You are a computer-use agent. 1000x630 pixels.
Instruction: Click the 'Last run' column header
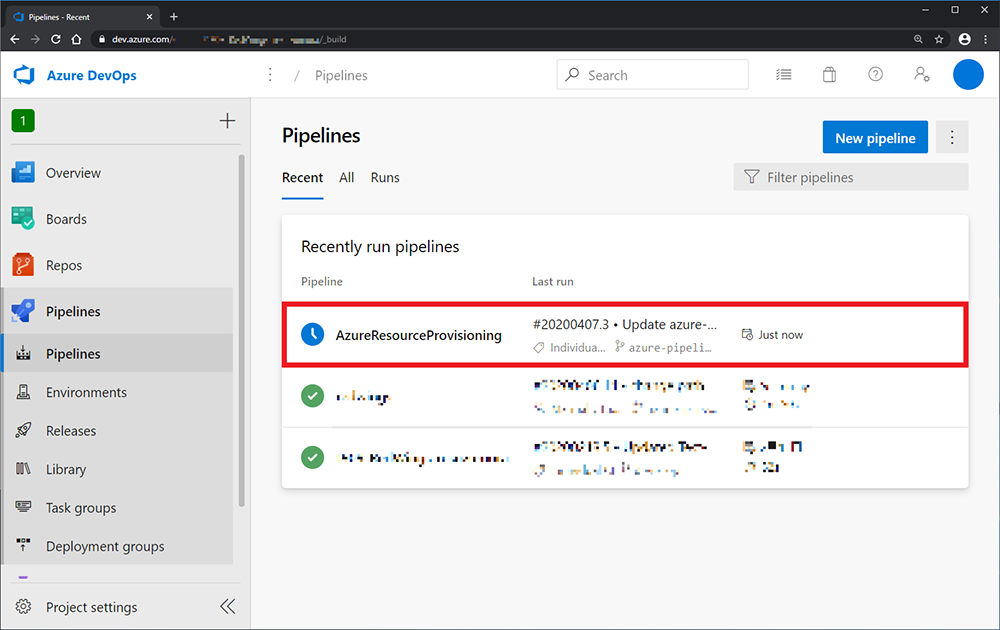pos(552,281)
